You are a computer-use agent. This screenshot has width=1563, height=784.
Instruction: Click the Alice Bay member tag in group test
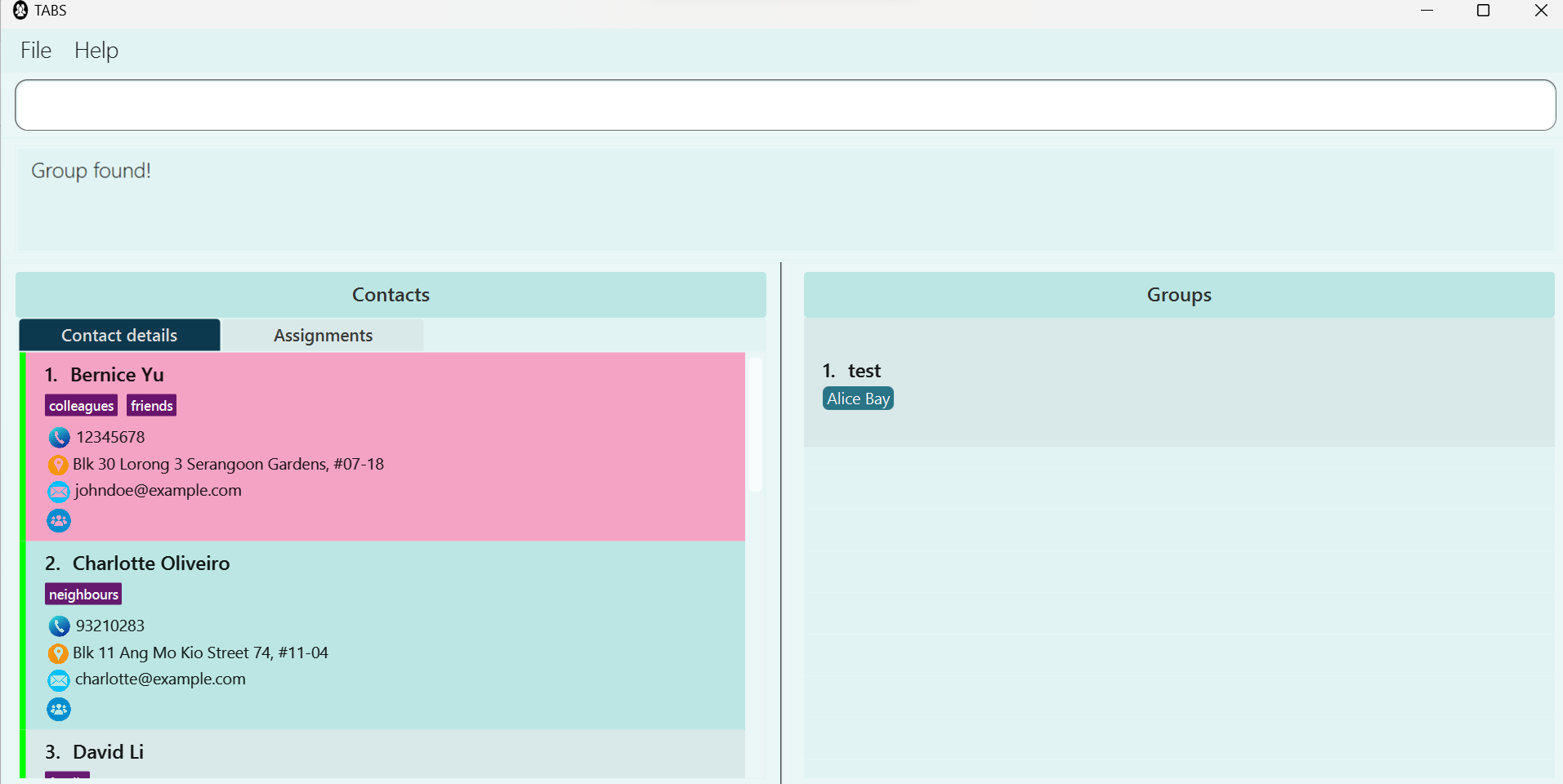[x=858, y=399]
